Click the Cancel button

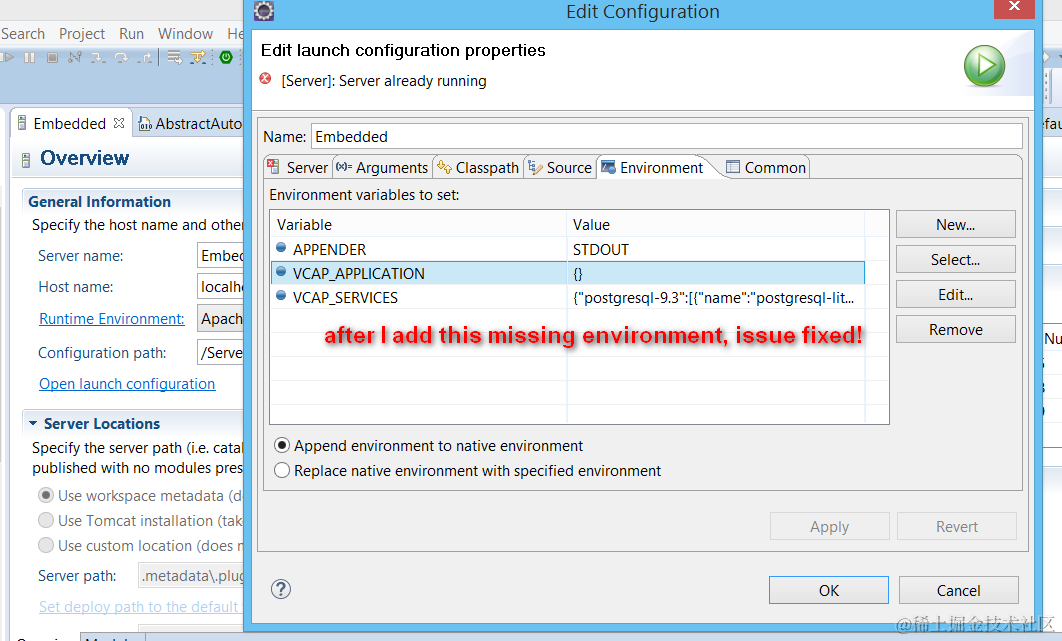[958, 590]
